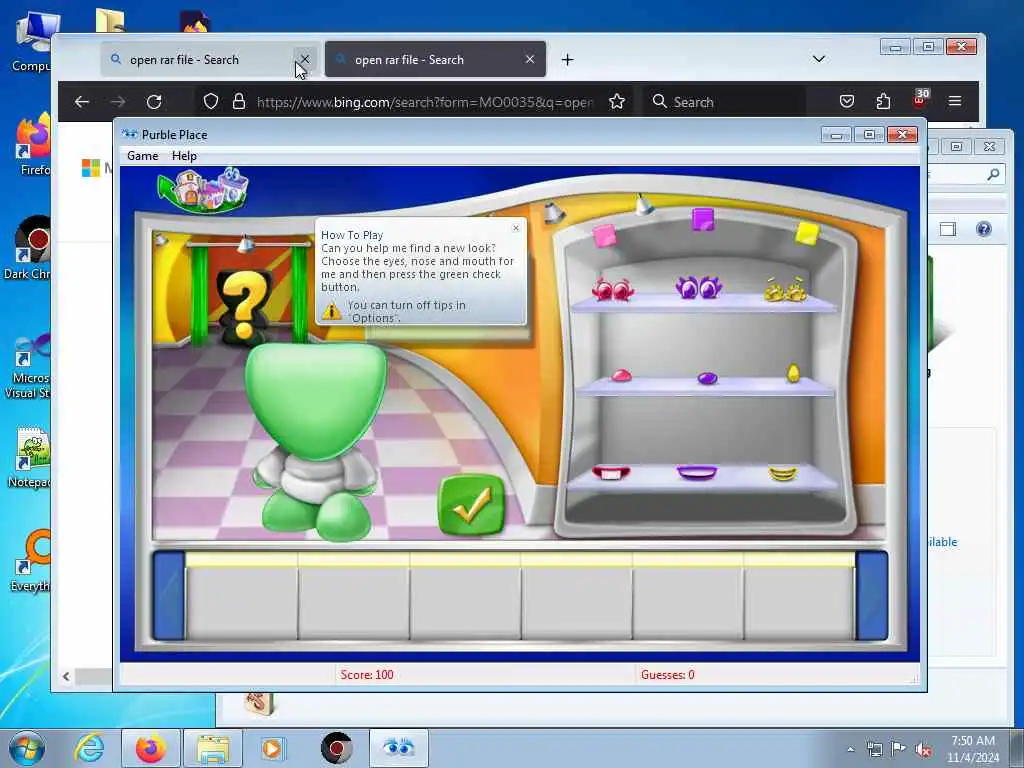Click the Firefox URL address bar
The image size is (1024, 768).
pyautogui.click(x=424, y=102)
